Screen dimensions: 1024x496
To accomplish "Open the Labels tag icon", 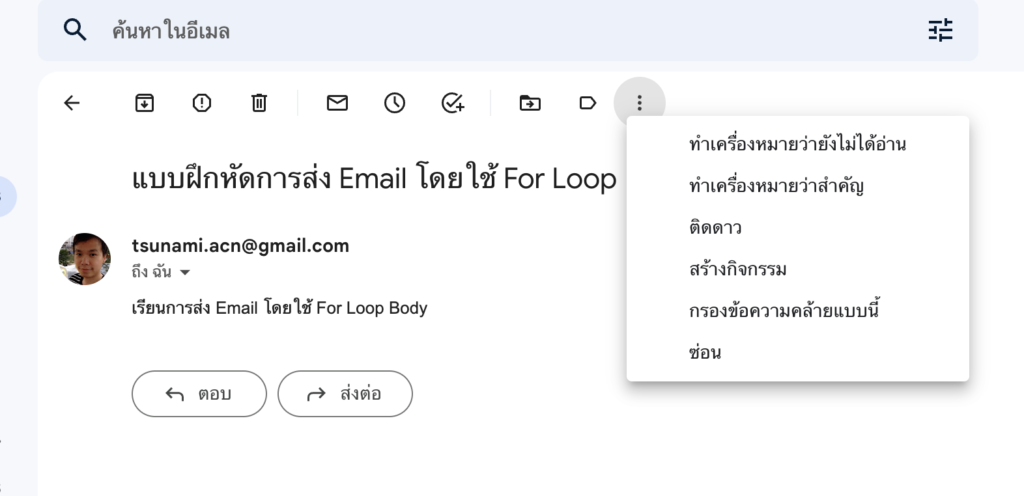I will point(588,103).
